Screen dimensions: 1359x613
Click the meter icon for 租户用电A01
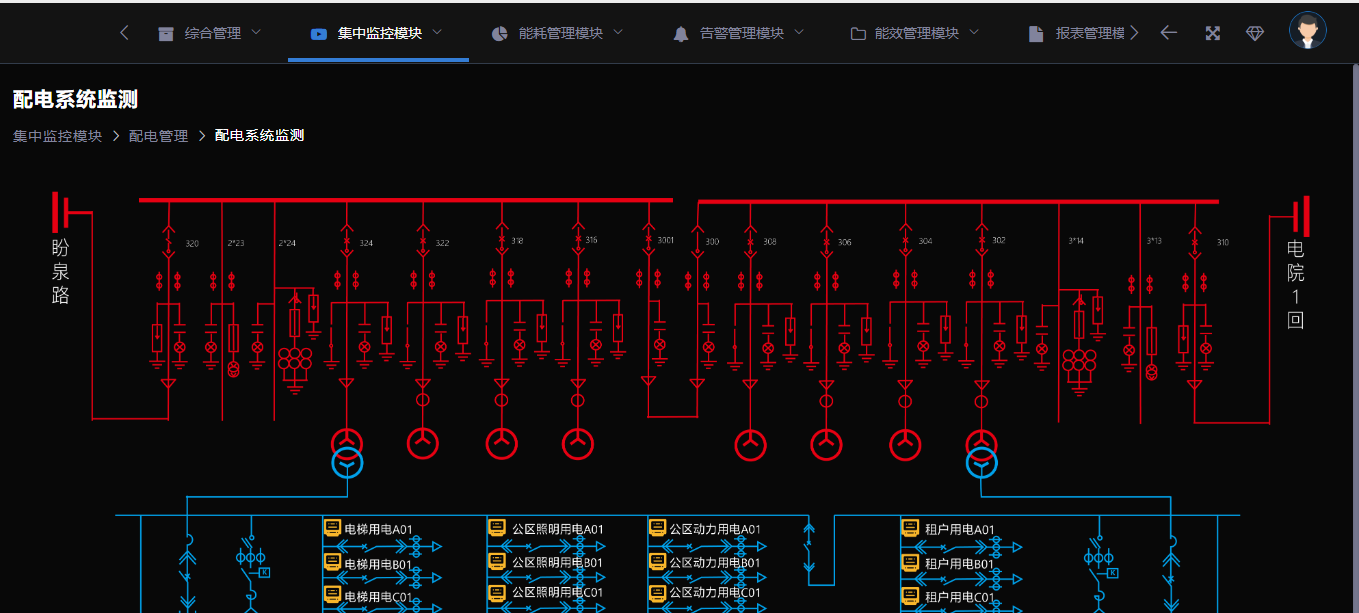(910, 528)
